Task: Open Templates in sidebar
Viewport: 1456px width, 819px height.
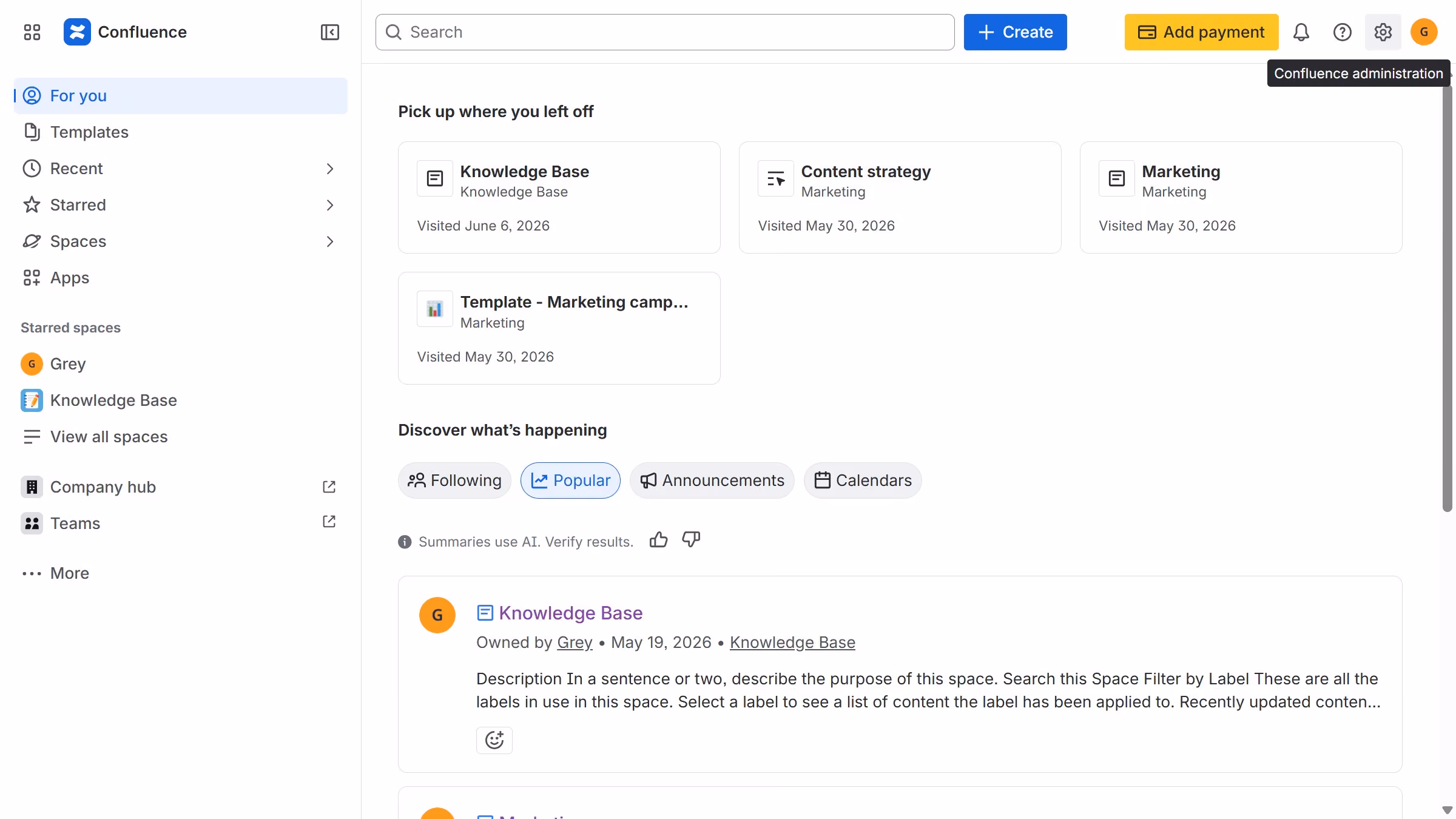Action: (x=181, y=132)
